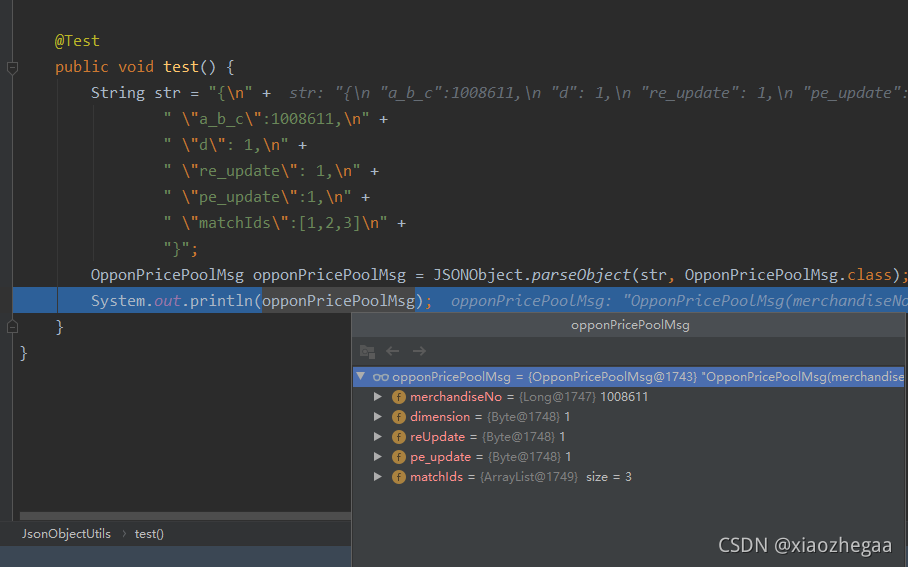Click the field icon beside pe_update
Image resolution: width=908 pixels, height=567 pixels.
(x=398, y=457)
